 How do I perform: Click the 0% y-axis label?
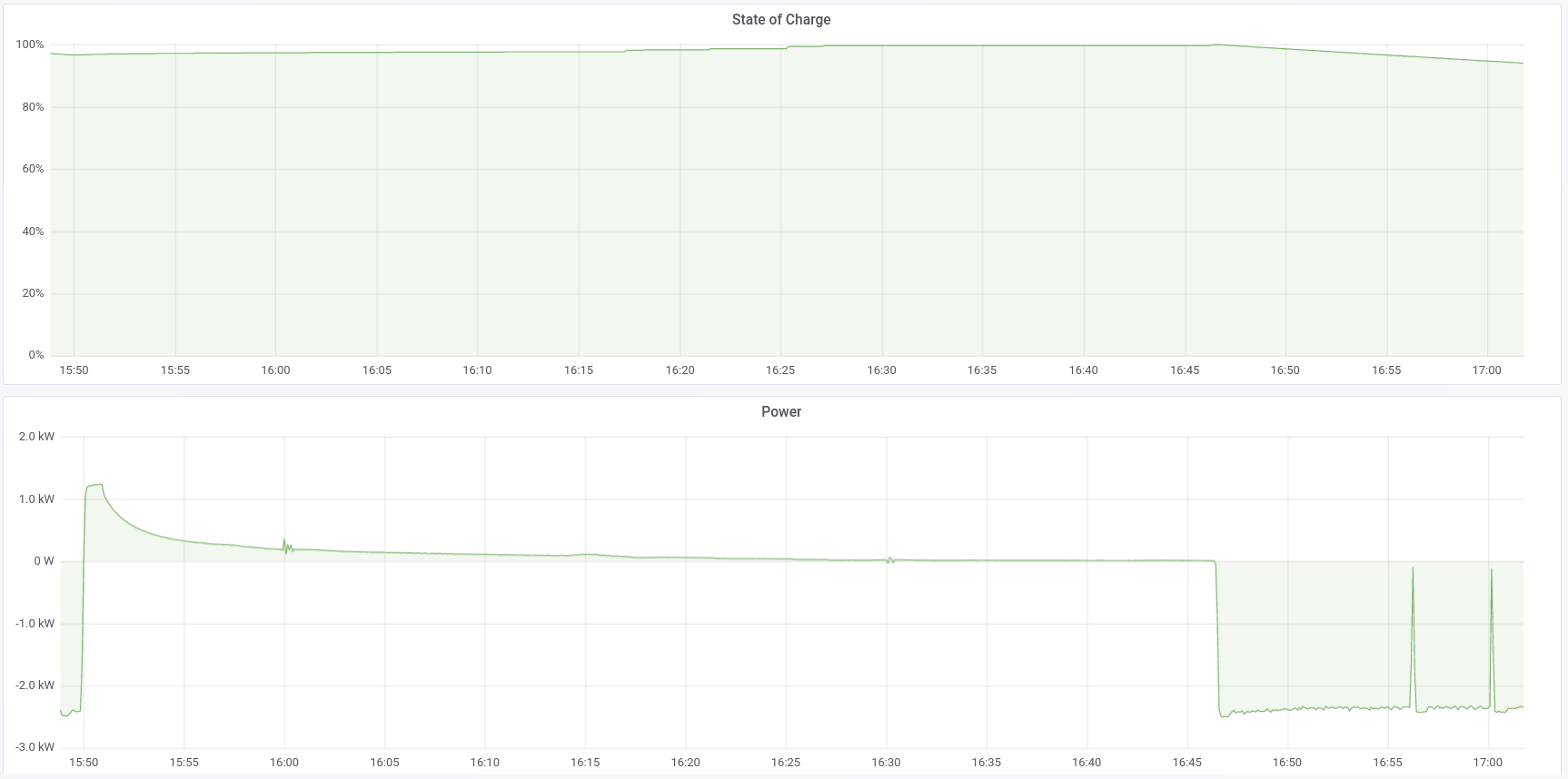pyautogui.click(x=36, y=355)
